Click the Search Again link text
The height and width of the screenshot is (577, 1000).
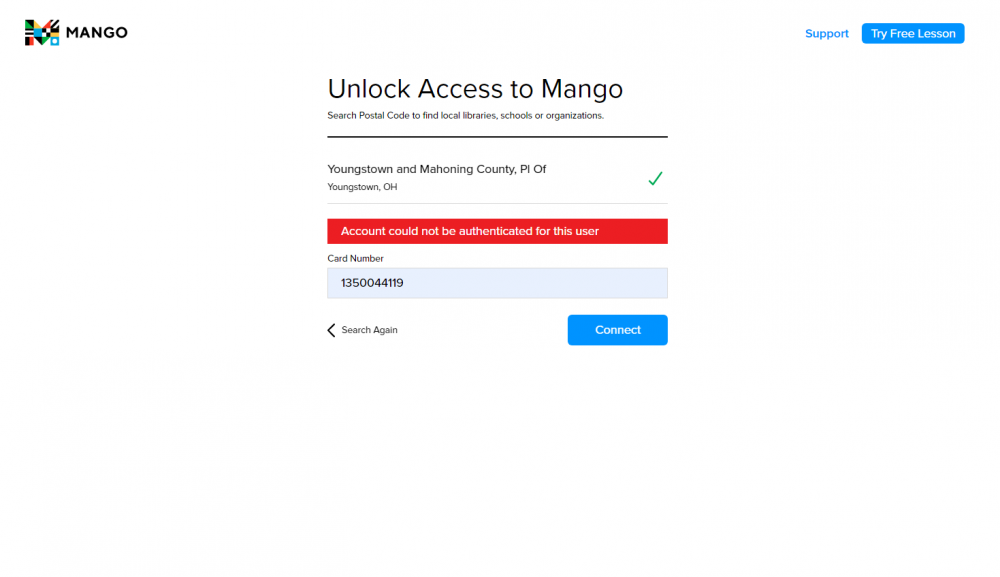click(369, 330)
